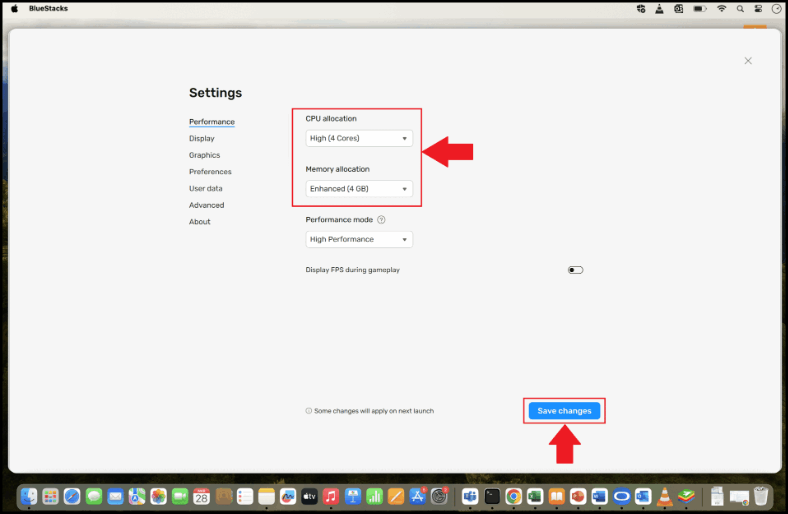Open Pages from the dock
This screenshot has width=788, height=514.
[396, 497]
